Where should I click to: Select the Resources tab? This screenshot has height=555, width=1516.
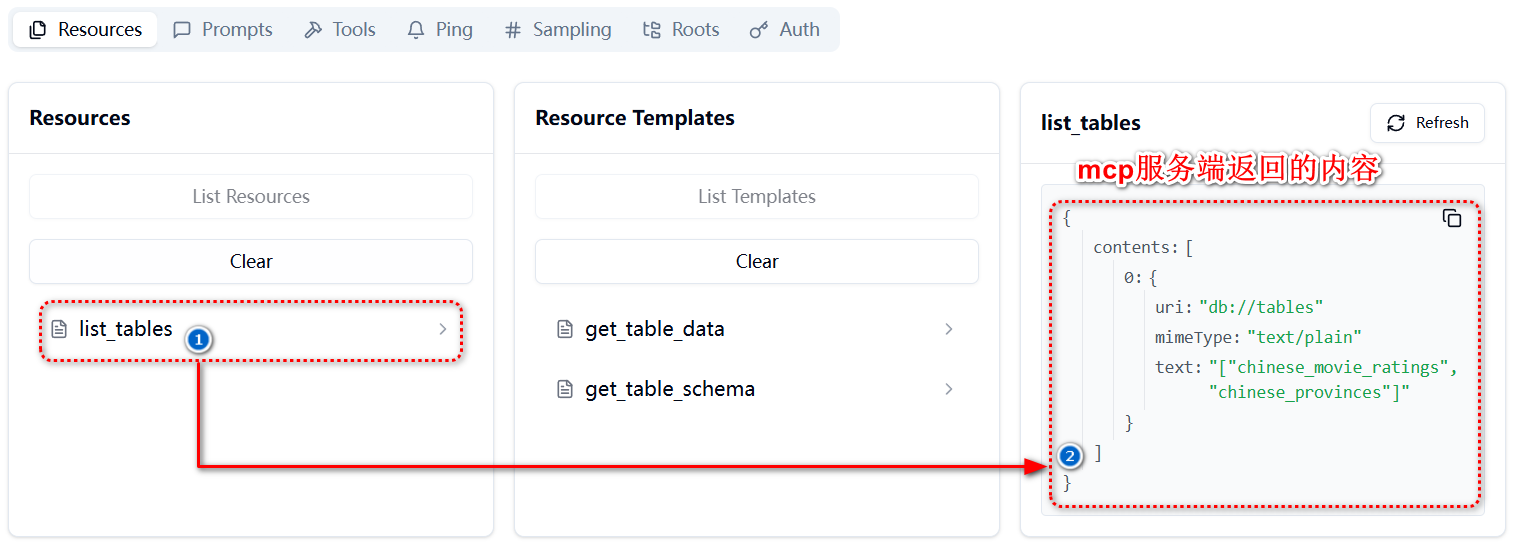(x=85, y=30)
